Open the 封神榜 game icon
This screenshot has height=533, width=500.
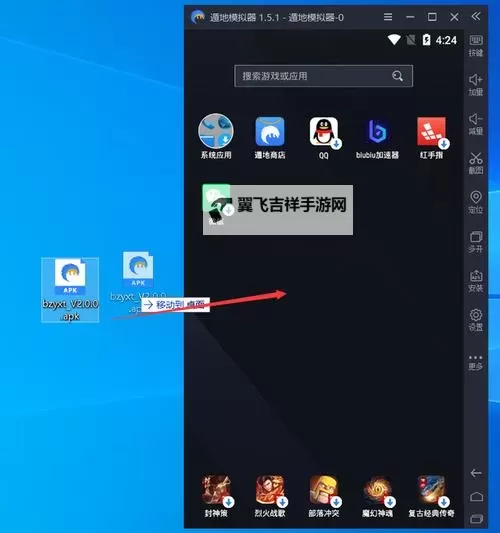(x=216, y=490)
